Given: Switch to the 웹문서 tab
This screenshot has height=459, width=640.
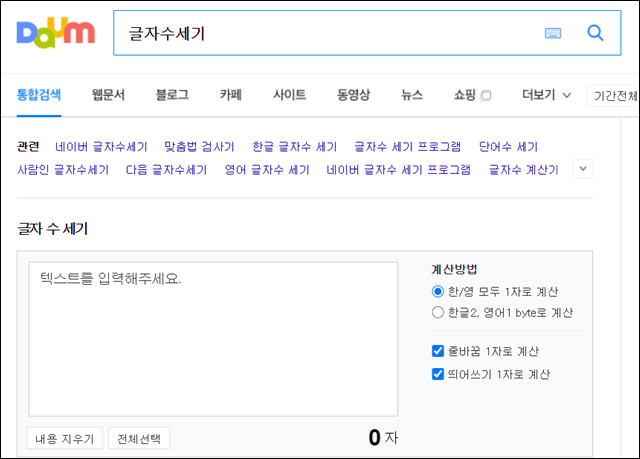Looking at the screenshot, I should [108, 95].
